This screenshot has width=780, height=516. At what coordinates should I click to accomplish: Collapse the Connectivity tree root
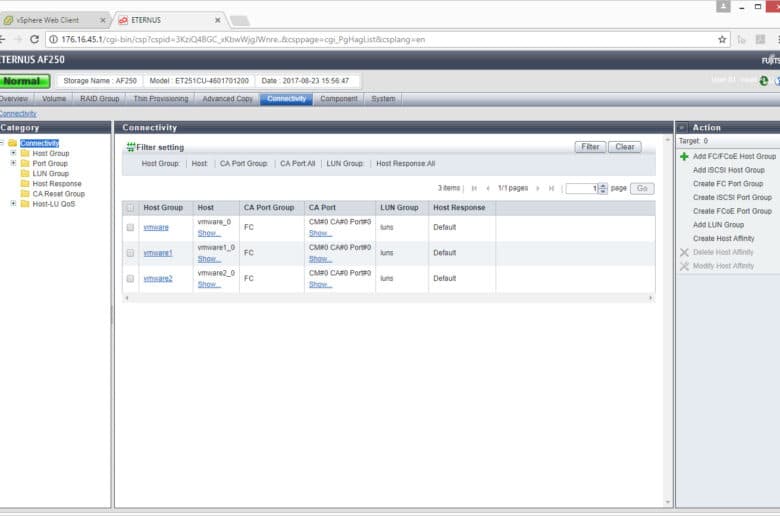[2, 143]
